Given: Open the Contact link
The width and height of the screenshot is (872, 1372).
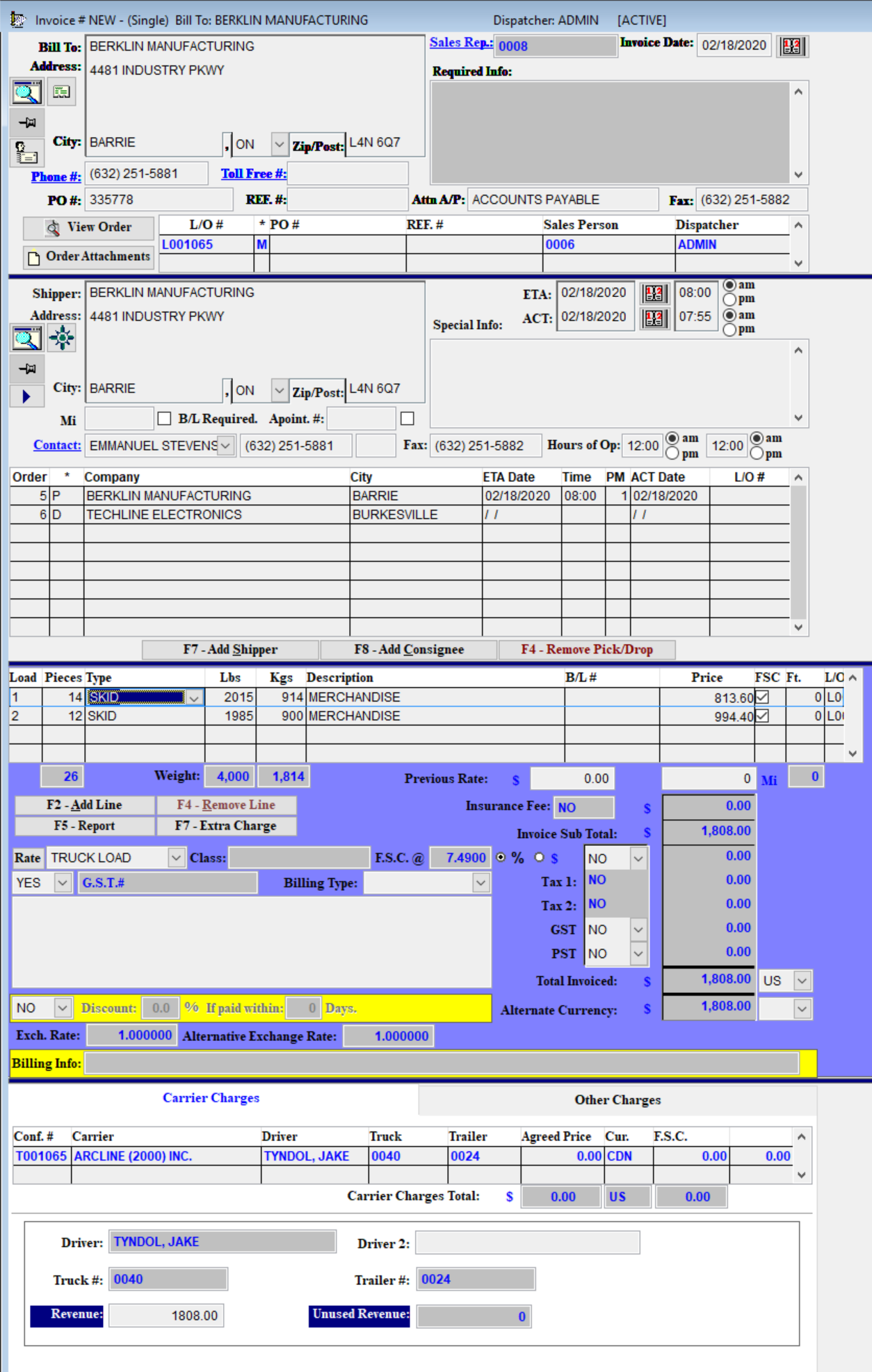Looking at the screenshot, I should pyautogui.click(x=57, y=445).
